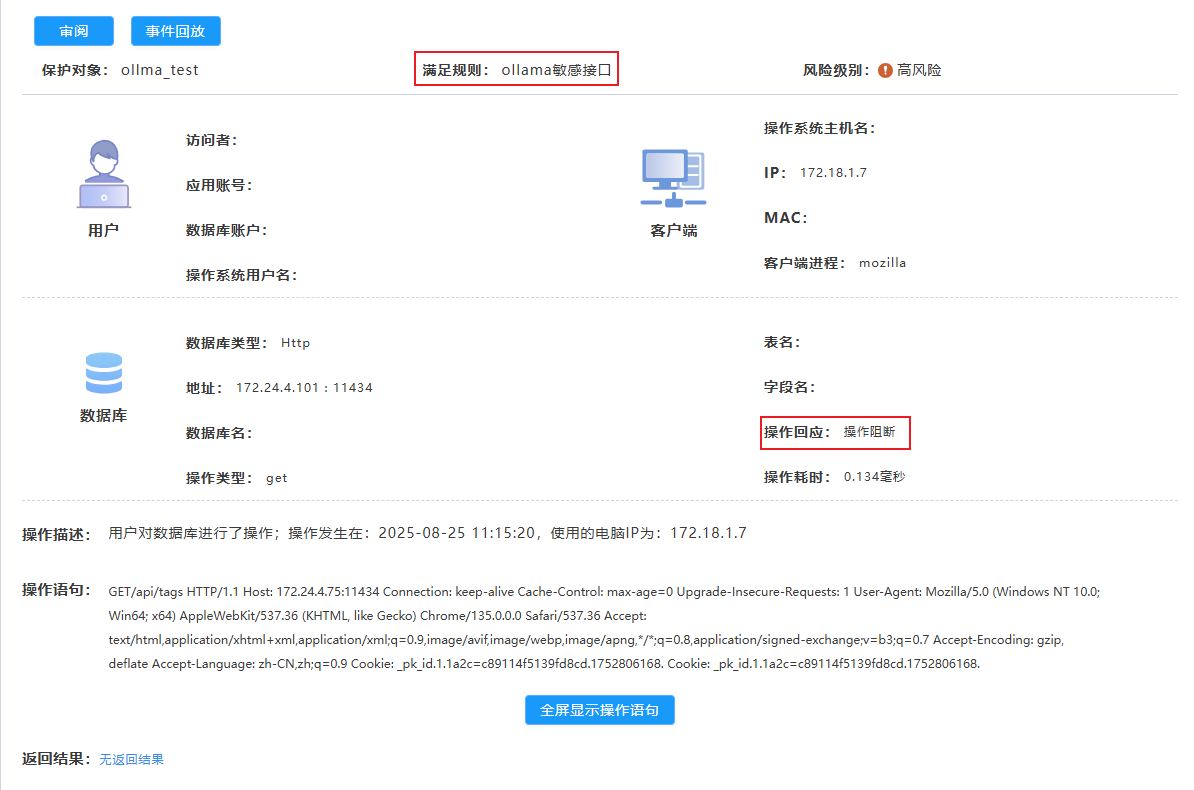Open the 无返回结果 link
The width and height of the screenshot is (1194, 790).
click(131, 759)
